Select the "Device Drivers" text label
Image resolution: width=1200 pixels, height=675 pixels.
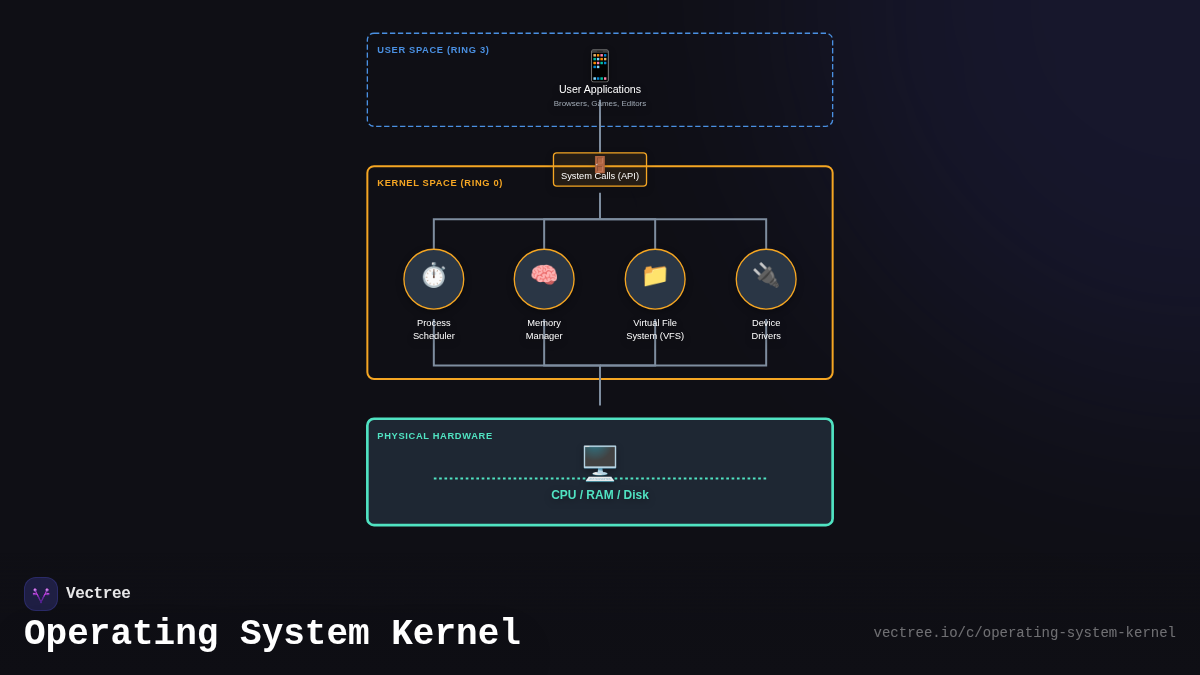(x=766, y=329)
